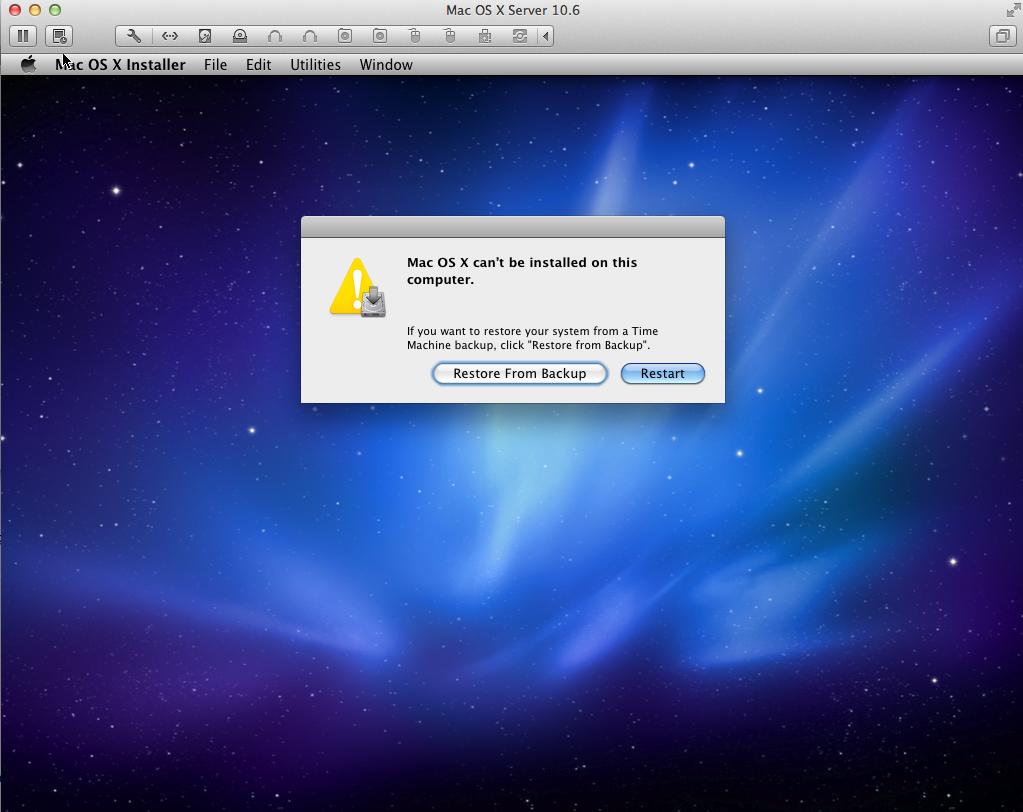This screenshot has width=1023, height=812.
Task: Toggle full screen via top-right arrows
Action: pyautogui.click(x=1013, y=10)
